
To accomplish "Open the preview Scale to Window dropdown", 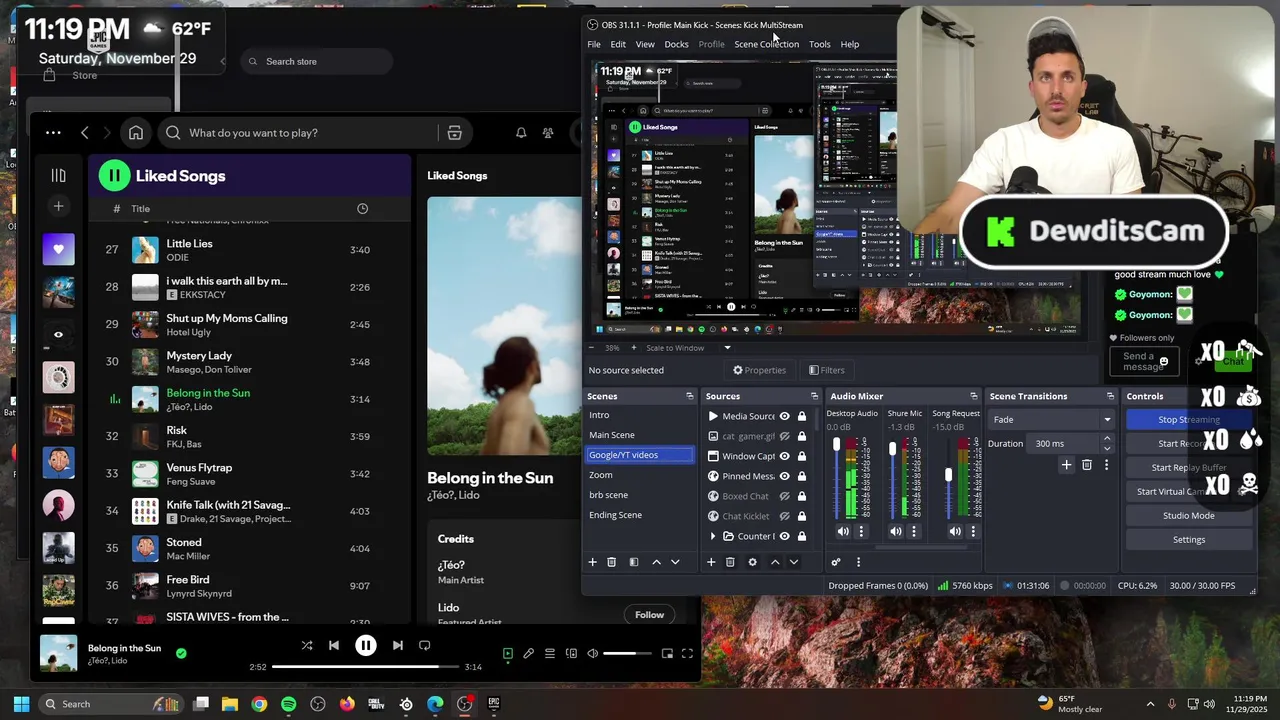I will coord(687,348).
